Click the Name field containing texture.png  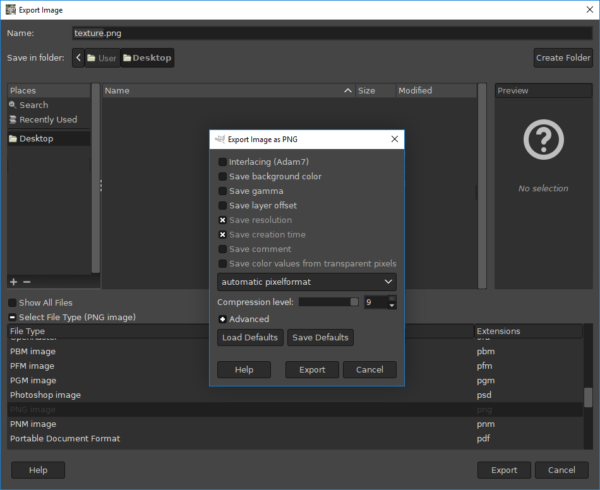[x=332, y=33]
